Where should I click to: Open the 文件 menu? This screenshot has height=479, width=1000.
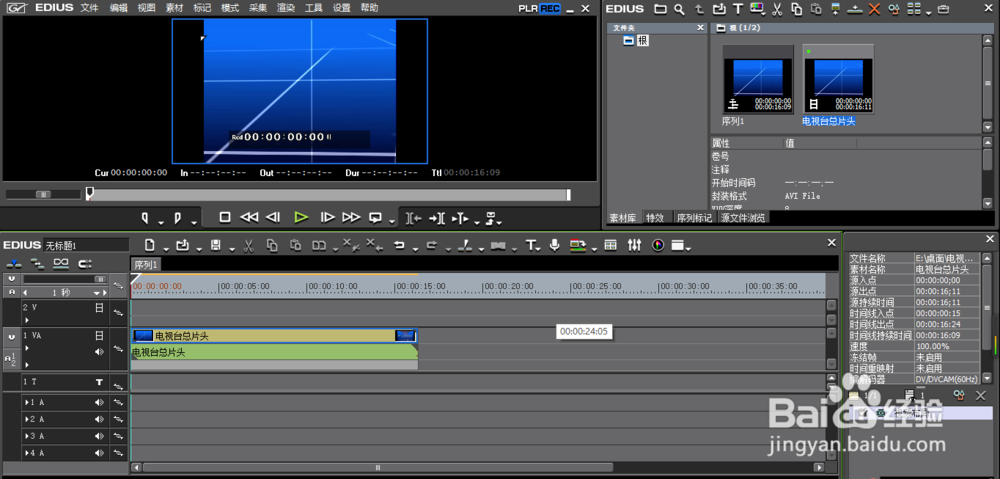coord(89,8)
